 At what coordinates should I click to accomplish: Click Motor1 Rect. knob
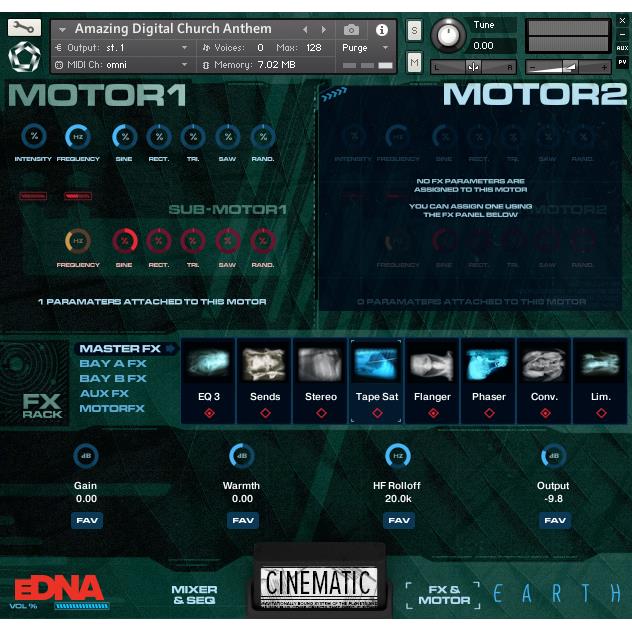click(x=159, y=137)
